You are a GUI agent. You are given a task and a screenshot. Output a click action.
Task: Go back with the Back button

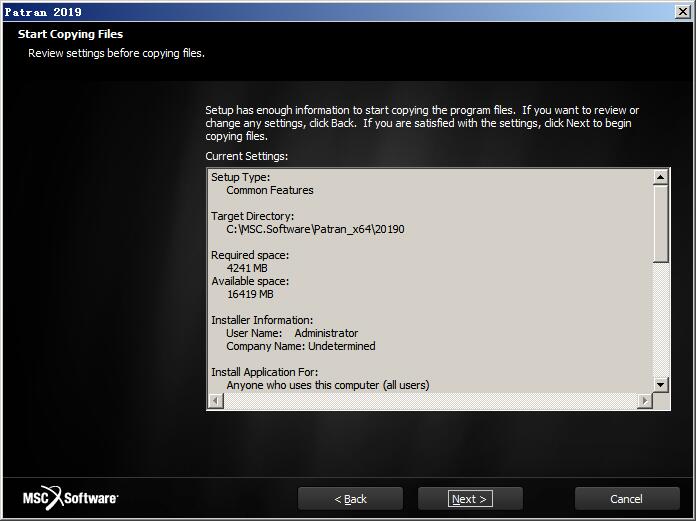[x=350, y=499]
